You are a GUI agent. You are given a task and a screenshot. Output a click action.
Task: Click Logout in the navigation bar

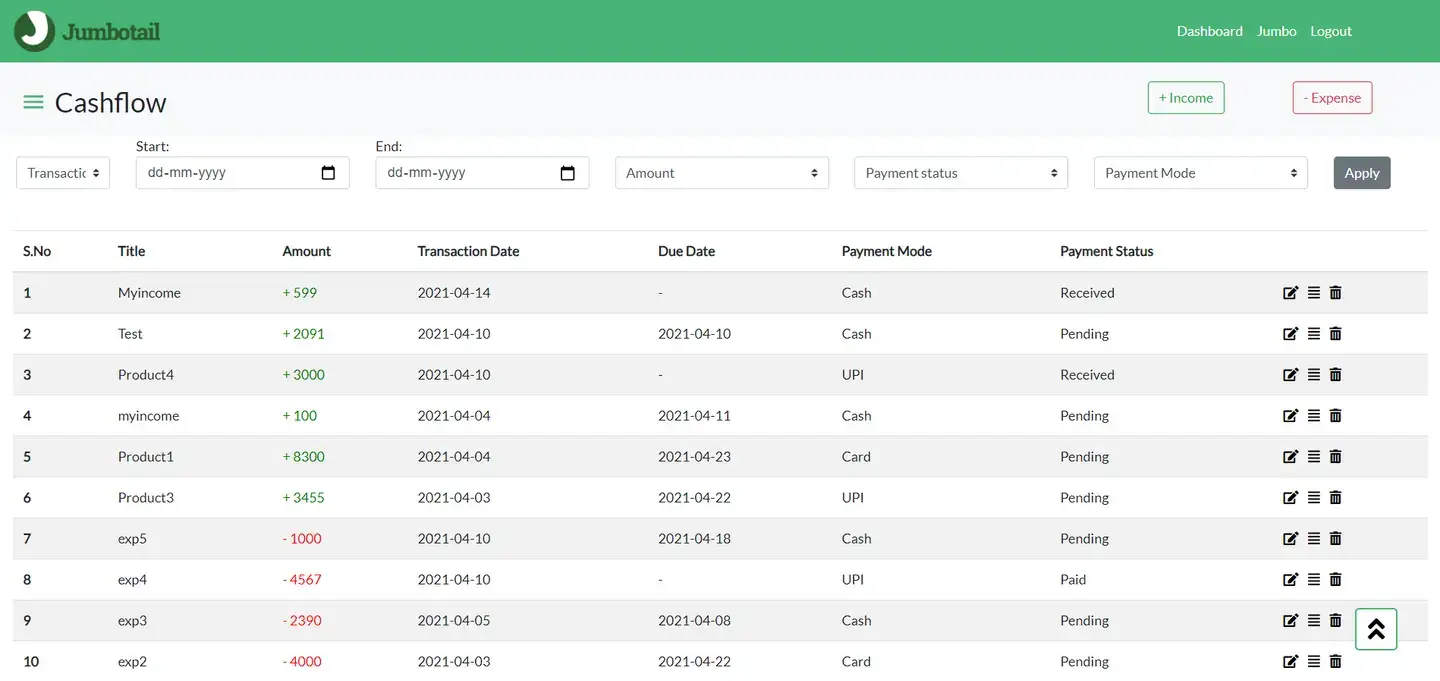tap(1330, 31)
